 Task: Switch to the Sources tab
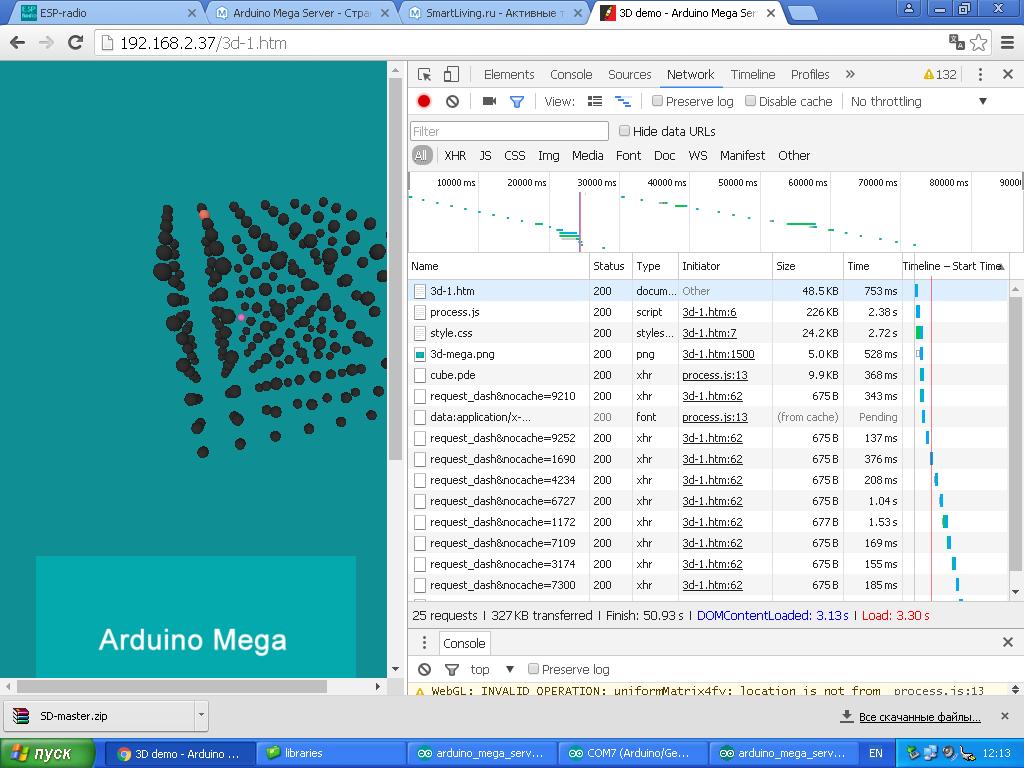[629, 75]
